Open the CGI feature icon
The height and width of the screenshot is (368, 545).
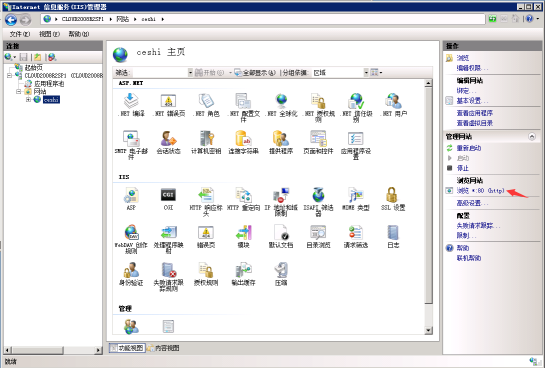tap(168, 195)
